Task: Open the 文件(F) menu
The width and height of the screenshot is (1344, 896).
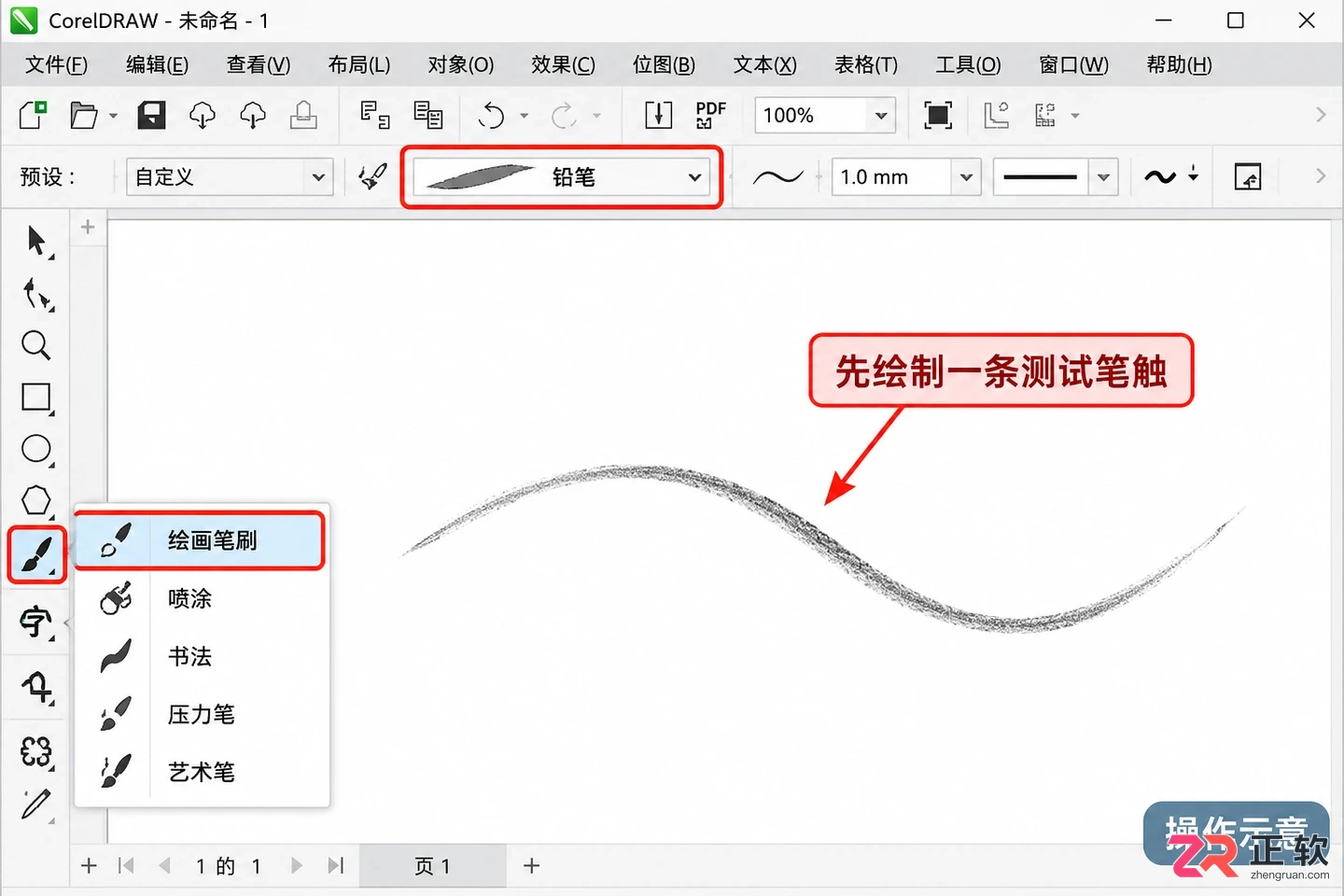Action: pos(56,64)
